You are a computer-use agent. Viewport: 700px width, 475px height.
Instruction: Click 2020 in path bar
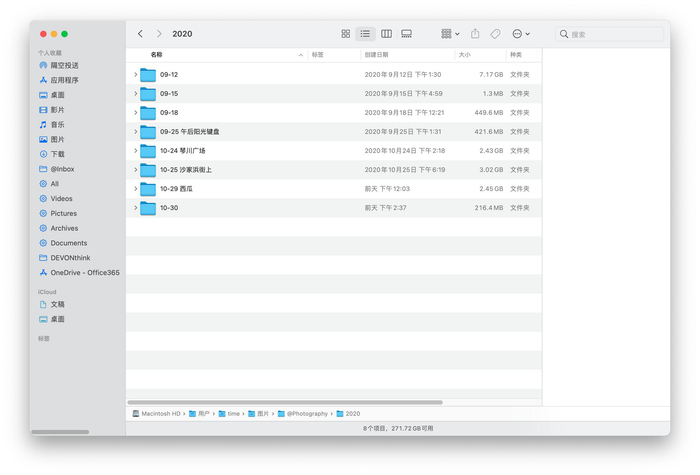point(348,414)
